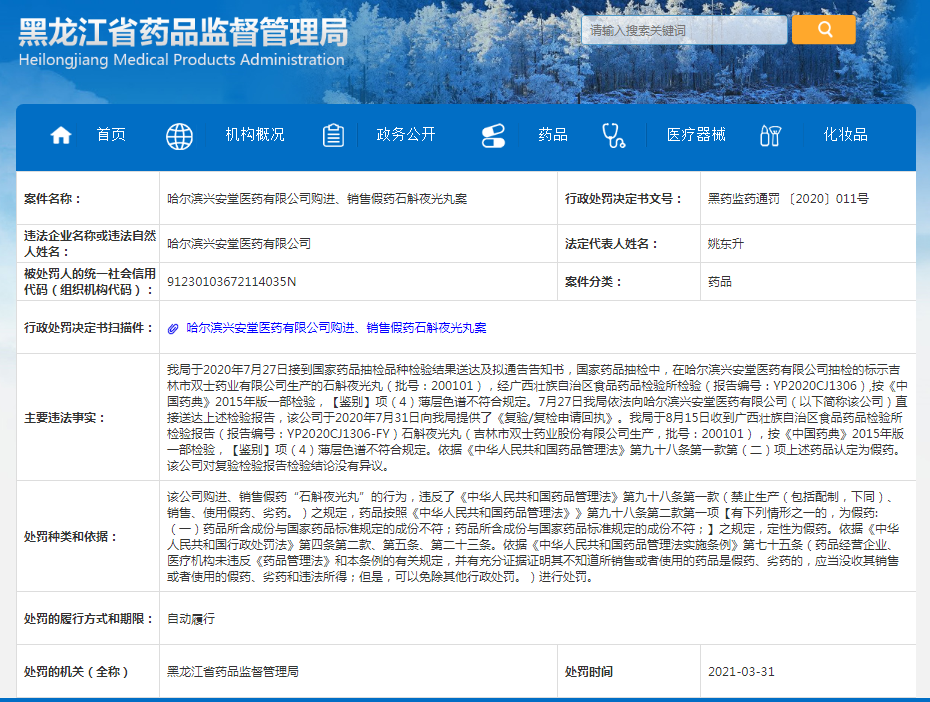Click the home icon in navigation bar

point(61,136)
